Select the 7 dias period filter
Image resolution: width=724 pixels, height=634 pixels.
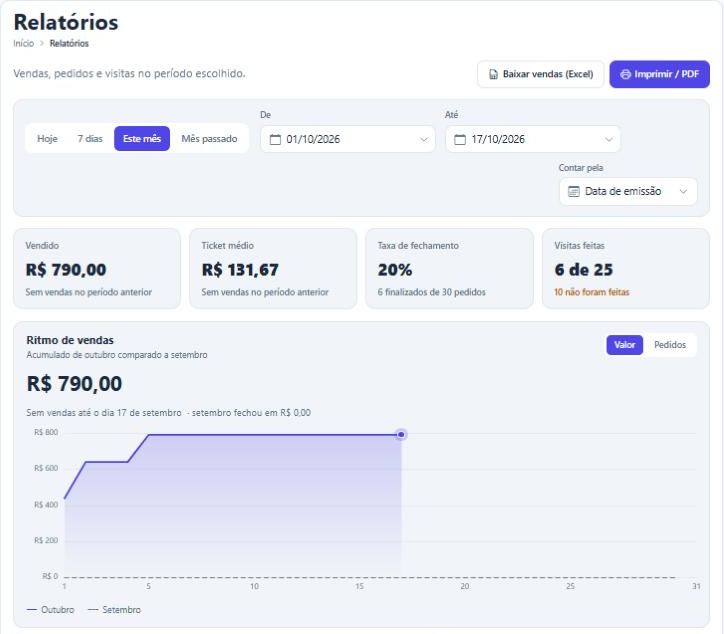point(90,139)
